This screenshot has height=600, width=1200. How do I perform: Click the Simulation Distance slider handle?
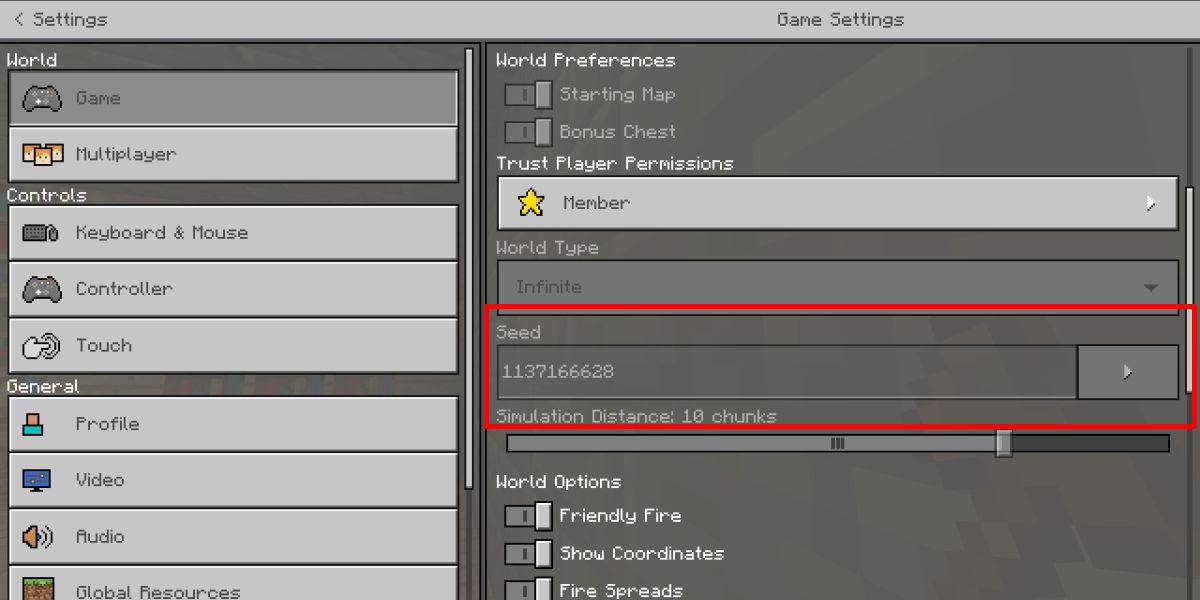1004,443
